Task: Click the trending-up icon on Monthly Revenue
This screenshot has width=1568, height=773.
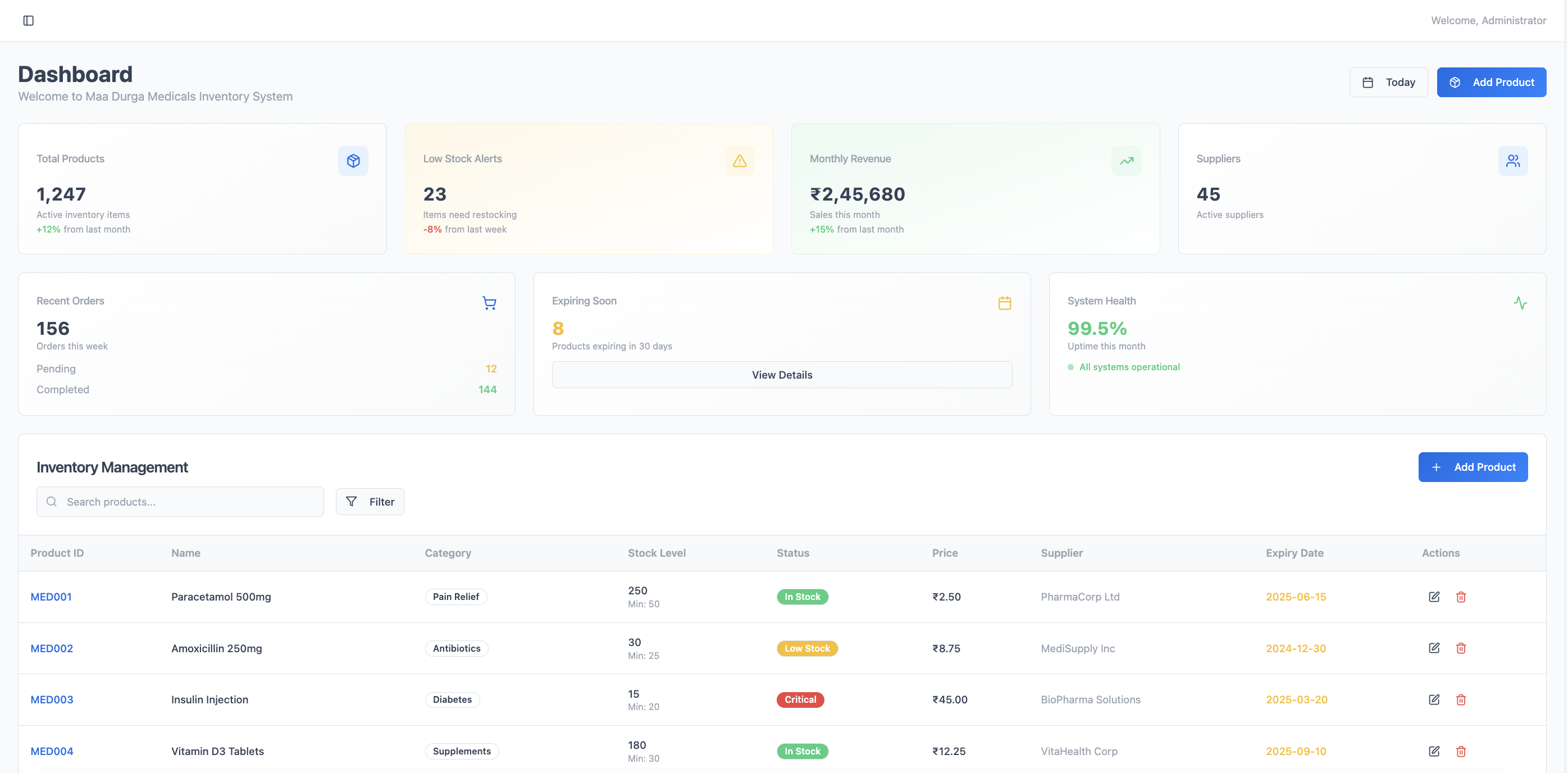Action: pyautogui.click(x=1126, y=161)
